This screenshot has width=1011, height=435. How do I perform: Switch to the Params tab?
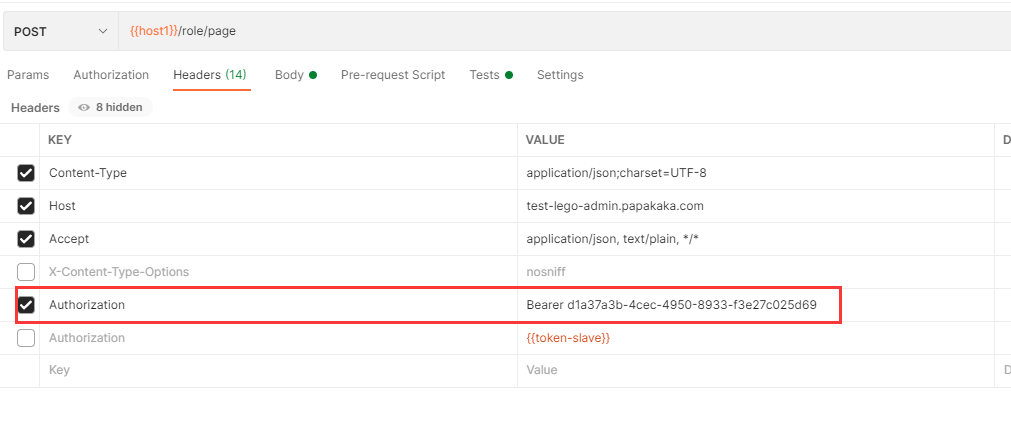(x=28, y=75)
